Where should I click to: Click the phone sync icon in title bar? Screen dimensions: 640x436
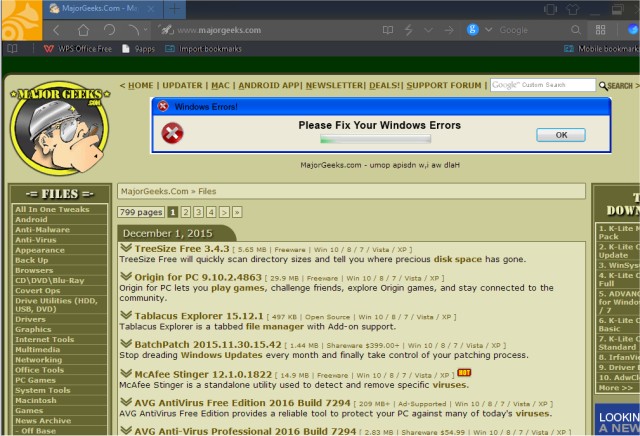pos(550,9)
